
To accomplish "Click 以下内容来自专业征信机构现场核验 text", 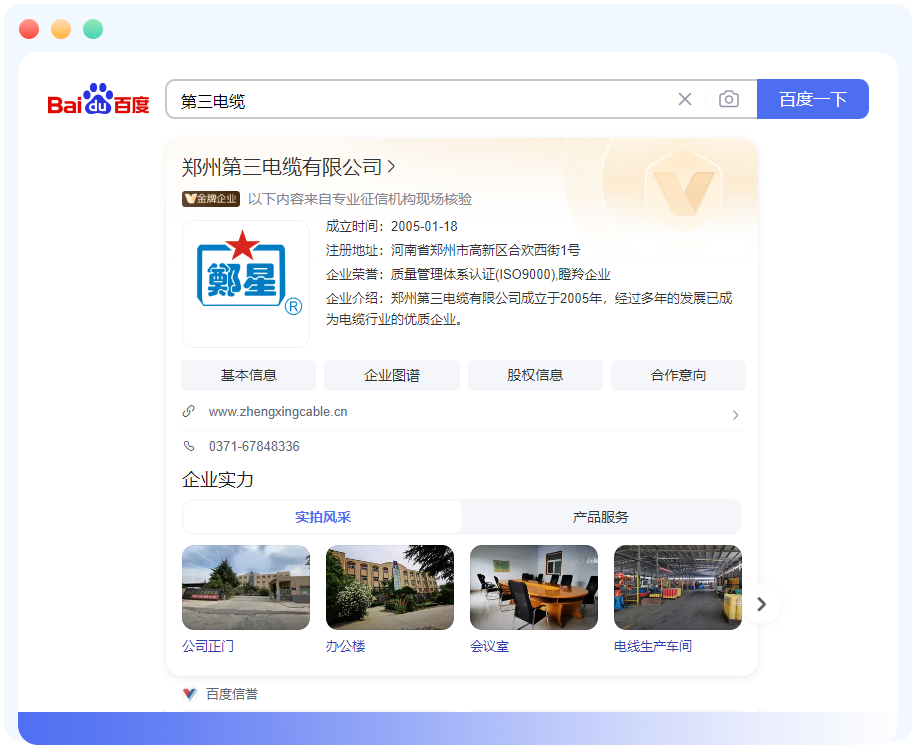I will click(360, 199).
